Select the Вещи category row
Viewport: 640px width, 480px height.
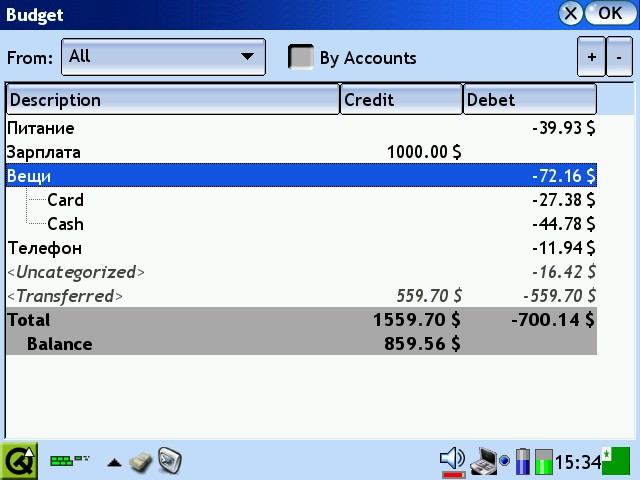[300, 176]
